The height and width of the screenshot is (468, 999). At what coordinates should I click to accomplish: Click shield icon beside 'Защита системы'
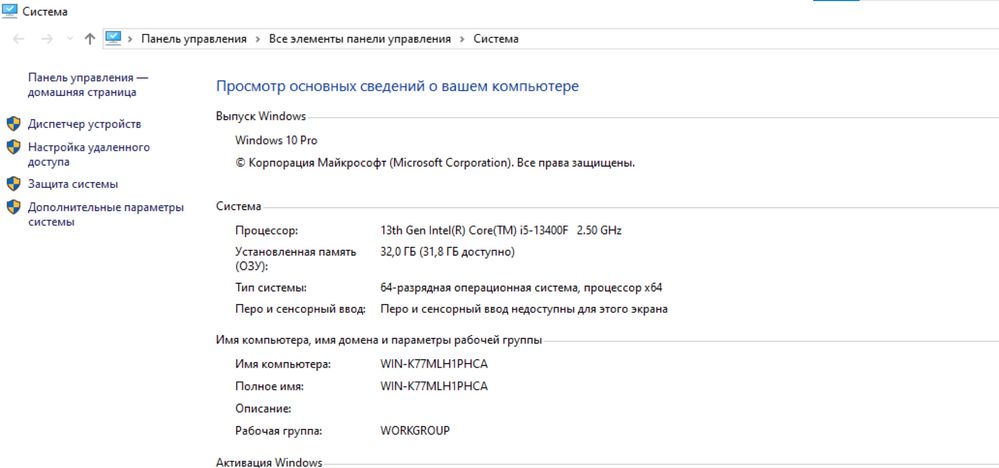coord(13,184)
